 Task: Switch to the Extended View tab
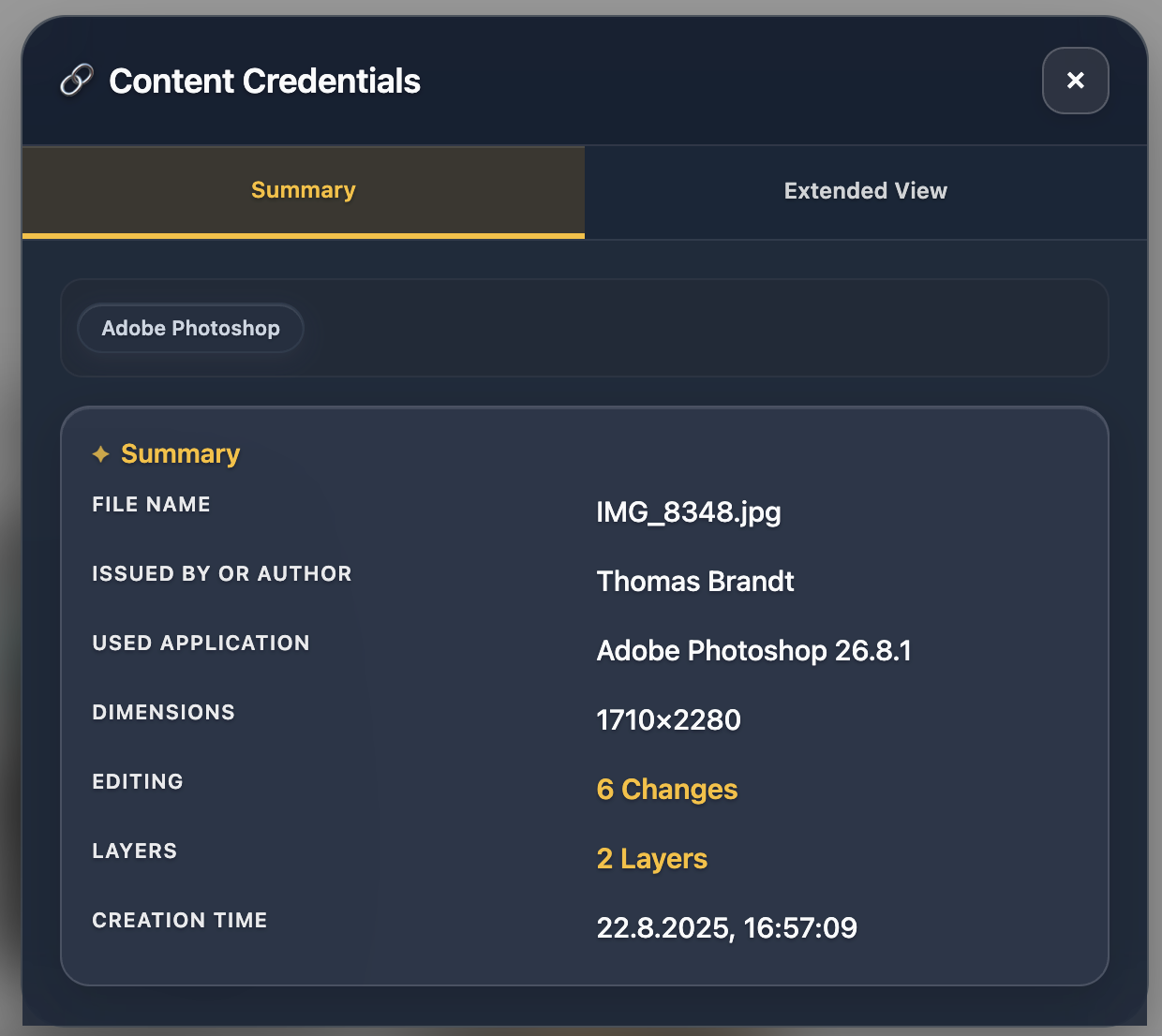[866, 191]
